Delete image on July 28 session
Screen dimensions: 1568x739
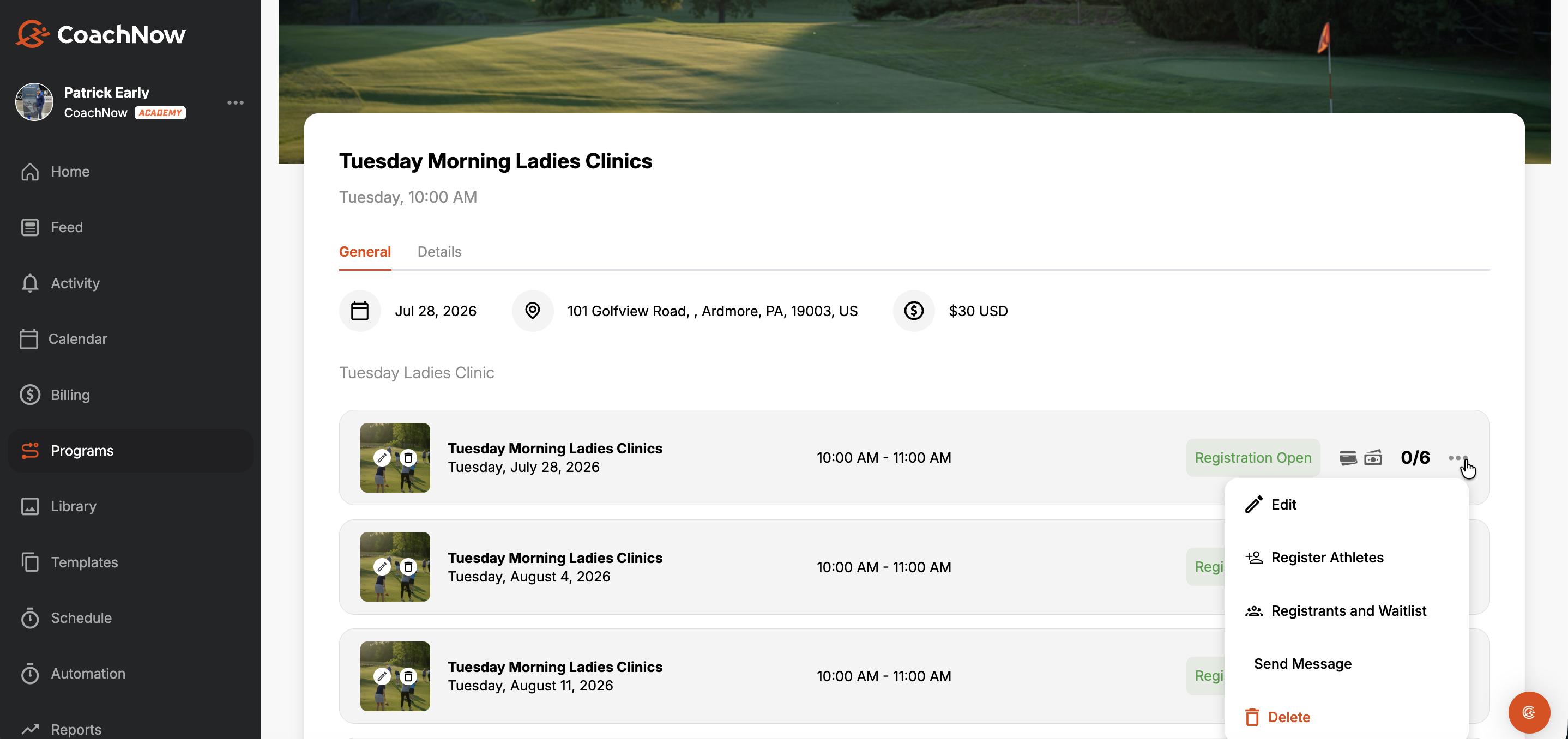(408, 457)
